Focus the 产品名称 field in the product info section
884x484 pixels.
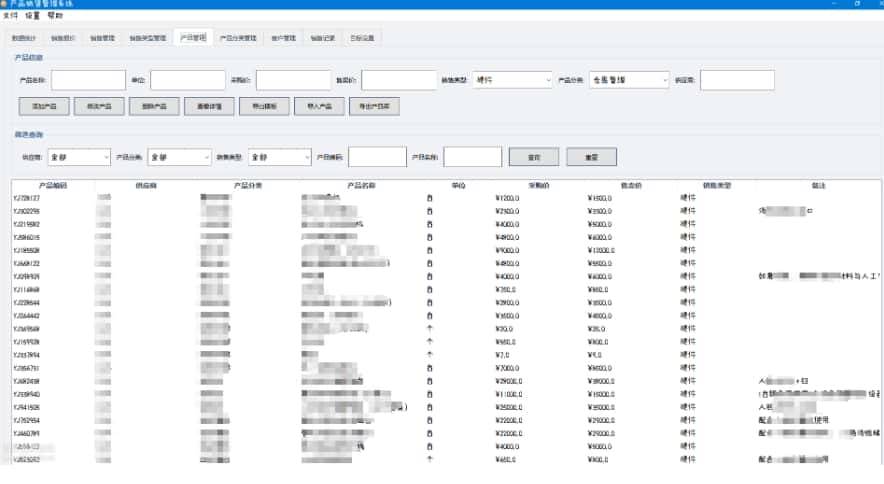pyautogui.click(x=88, y=80)
